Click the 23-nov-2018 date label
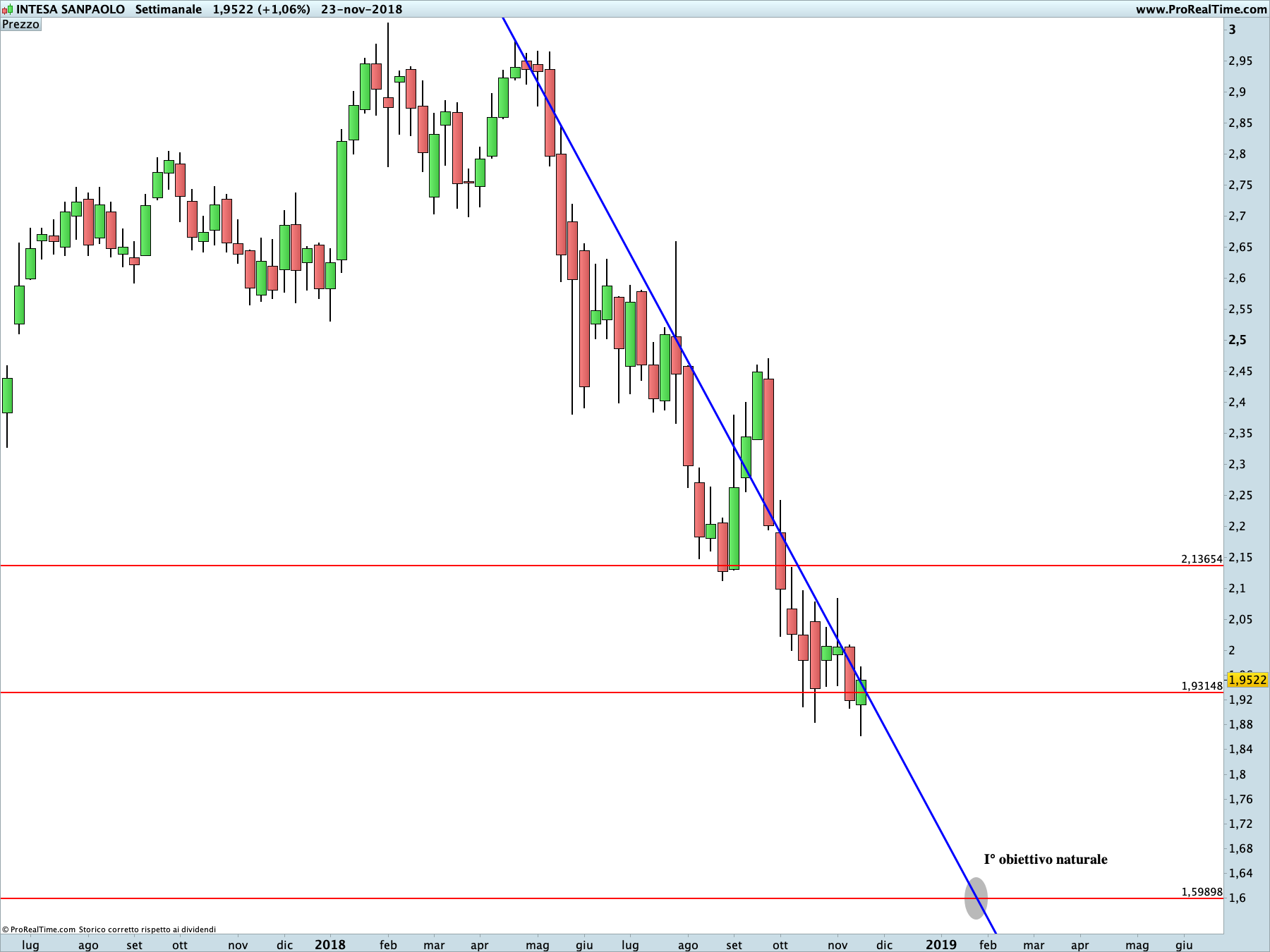Image resolution: width=1270 pixels, height=952 pixels. click(361, 9)
